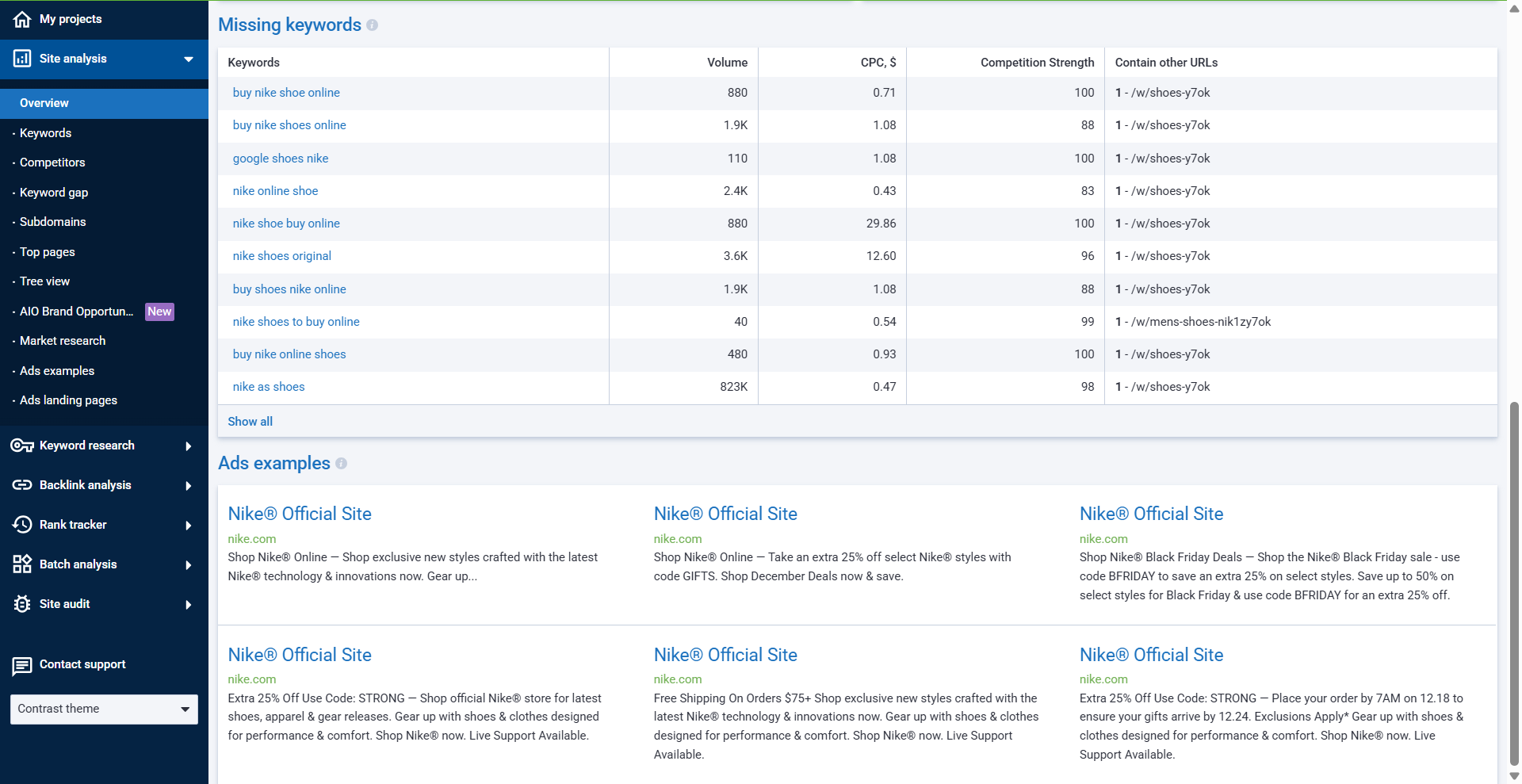Viewport: 1522px width, 784px height.
Task: Click the My projects home icon
Action: (x=22, y=19)
